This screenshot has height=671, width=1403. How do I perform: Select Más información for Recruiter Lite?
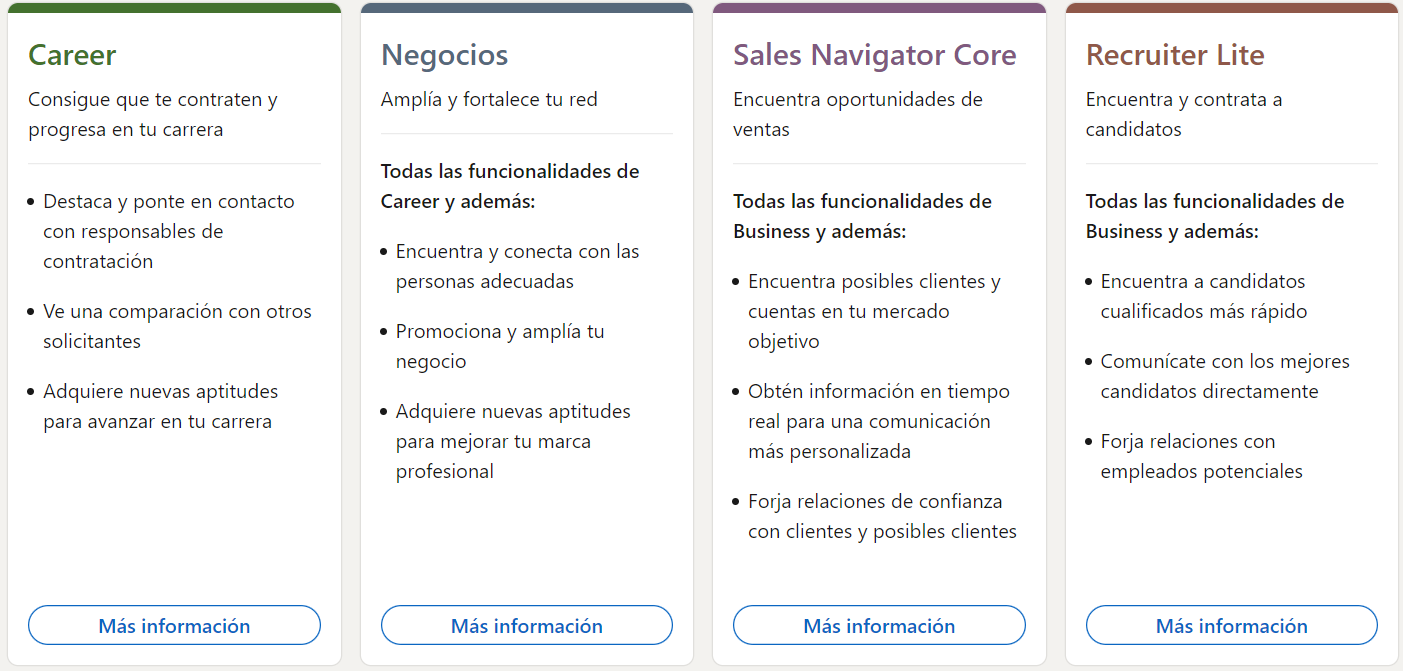pos(1231,626)
